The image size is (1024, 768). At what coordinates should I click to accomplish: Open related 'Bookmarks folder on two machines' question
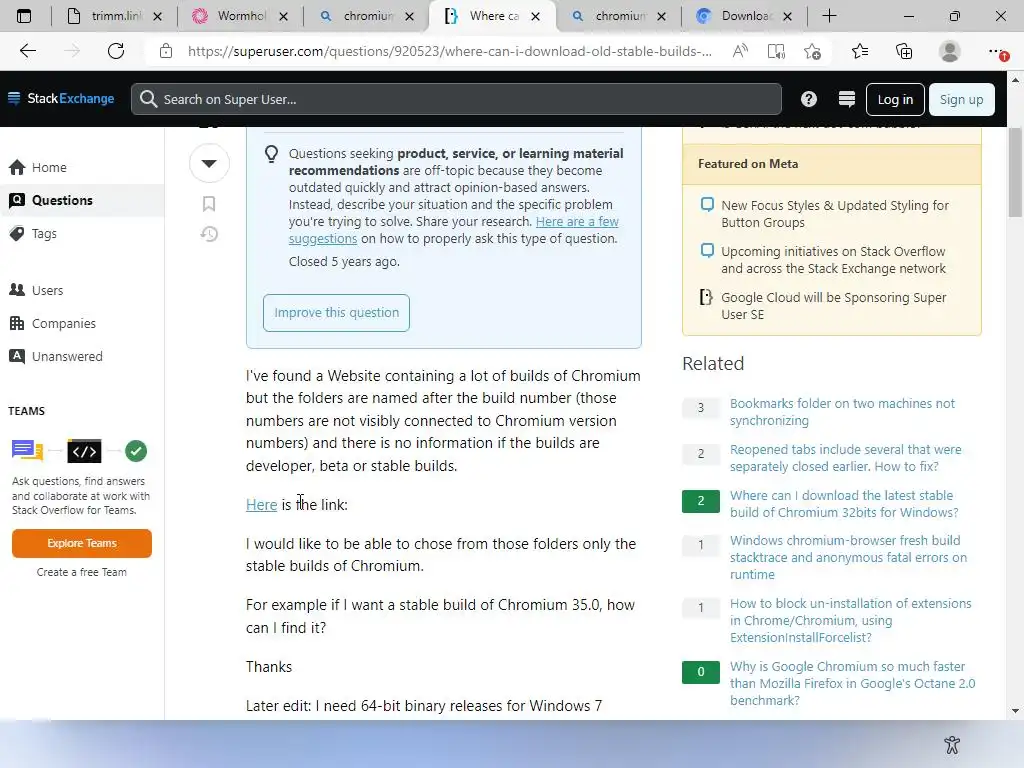pos(842,412)
